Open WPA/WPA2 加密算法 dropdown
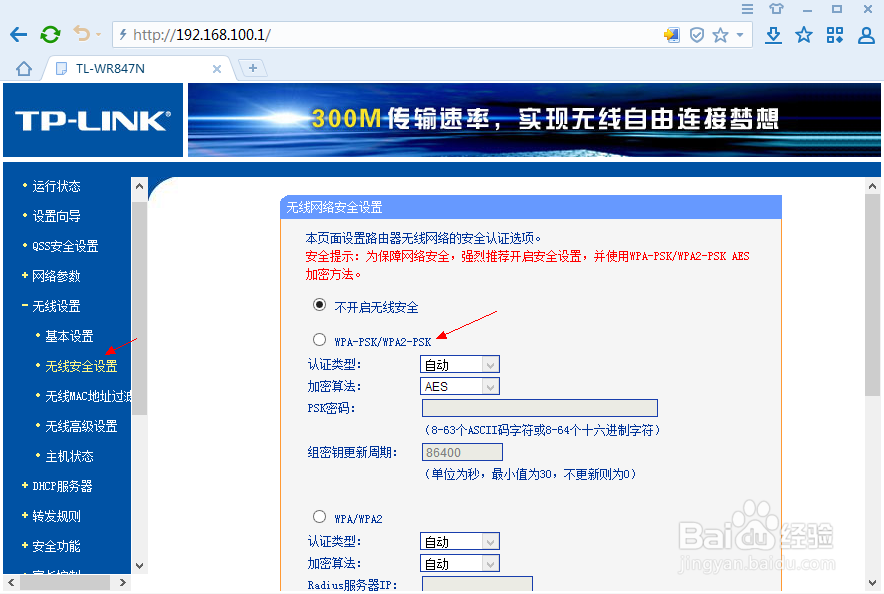The width and height of the screenshot is (884, 594). point(459,564)
